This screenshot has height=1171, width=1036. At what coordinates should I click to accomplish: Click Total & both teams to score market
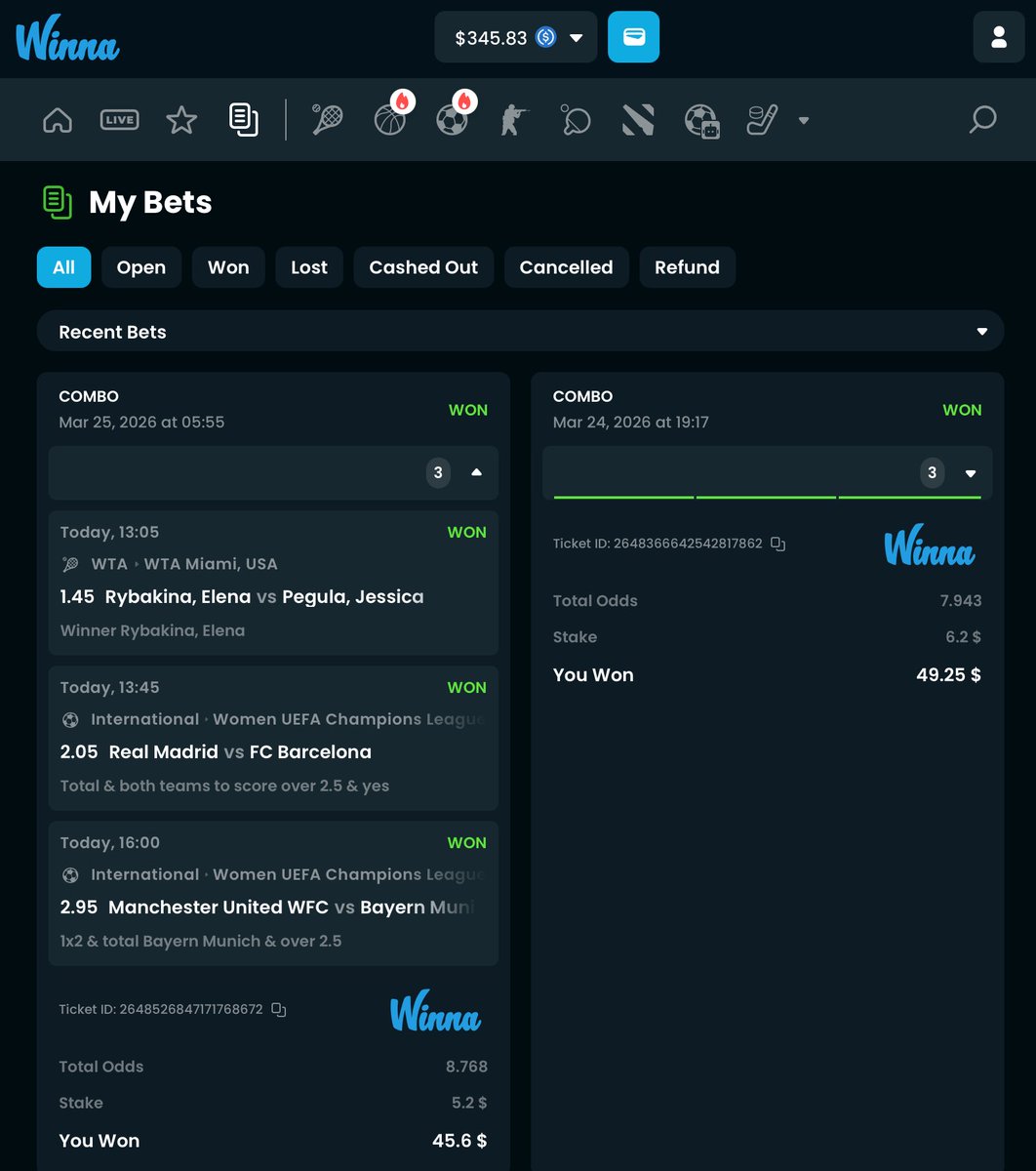point(224,786)
